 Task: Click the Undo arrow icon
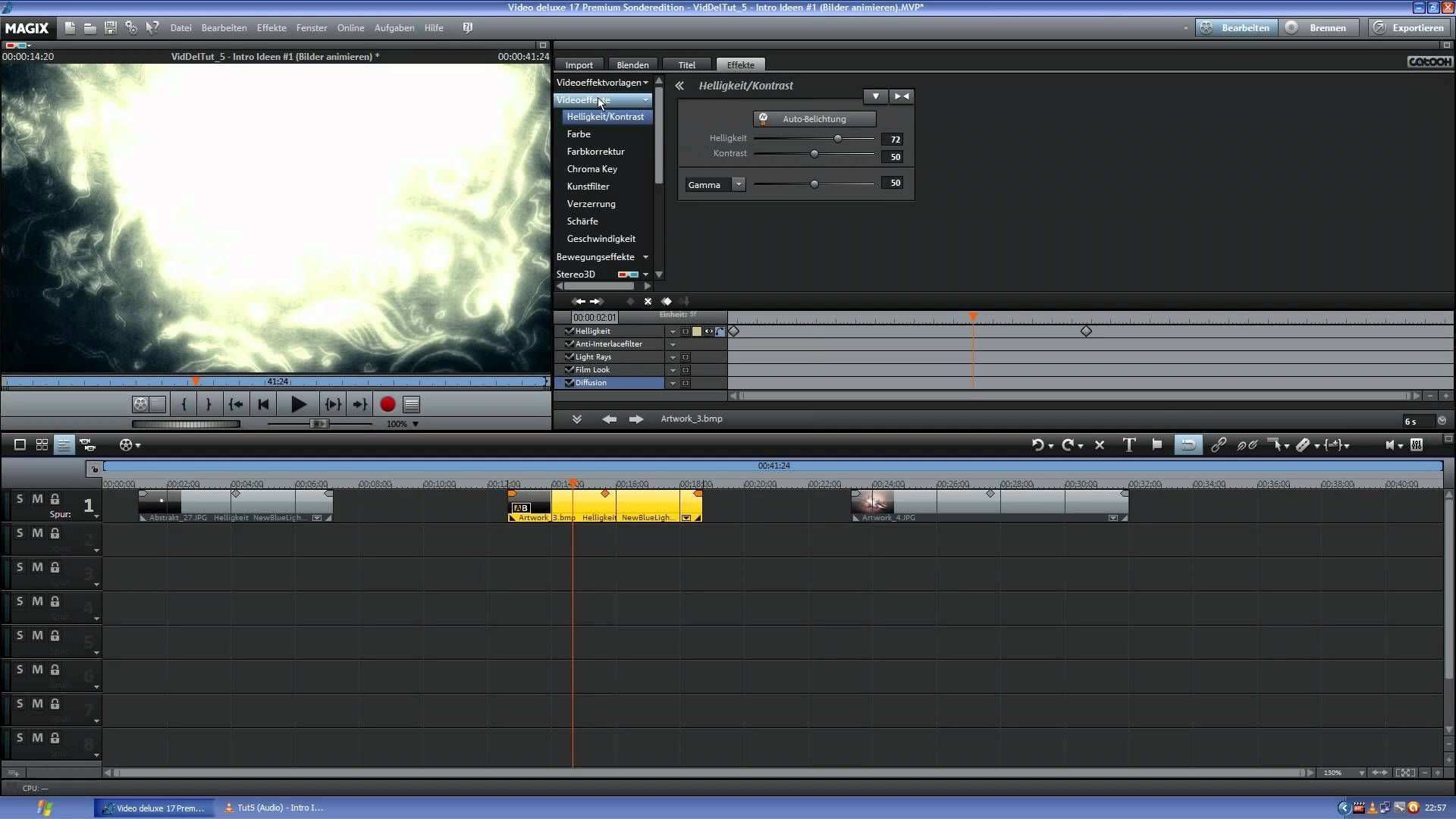(1037, 445)
